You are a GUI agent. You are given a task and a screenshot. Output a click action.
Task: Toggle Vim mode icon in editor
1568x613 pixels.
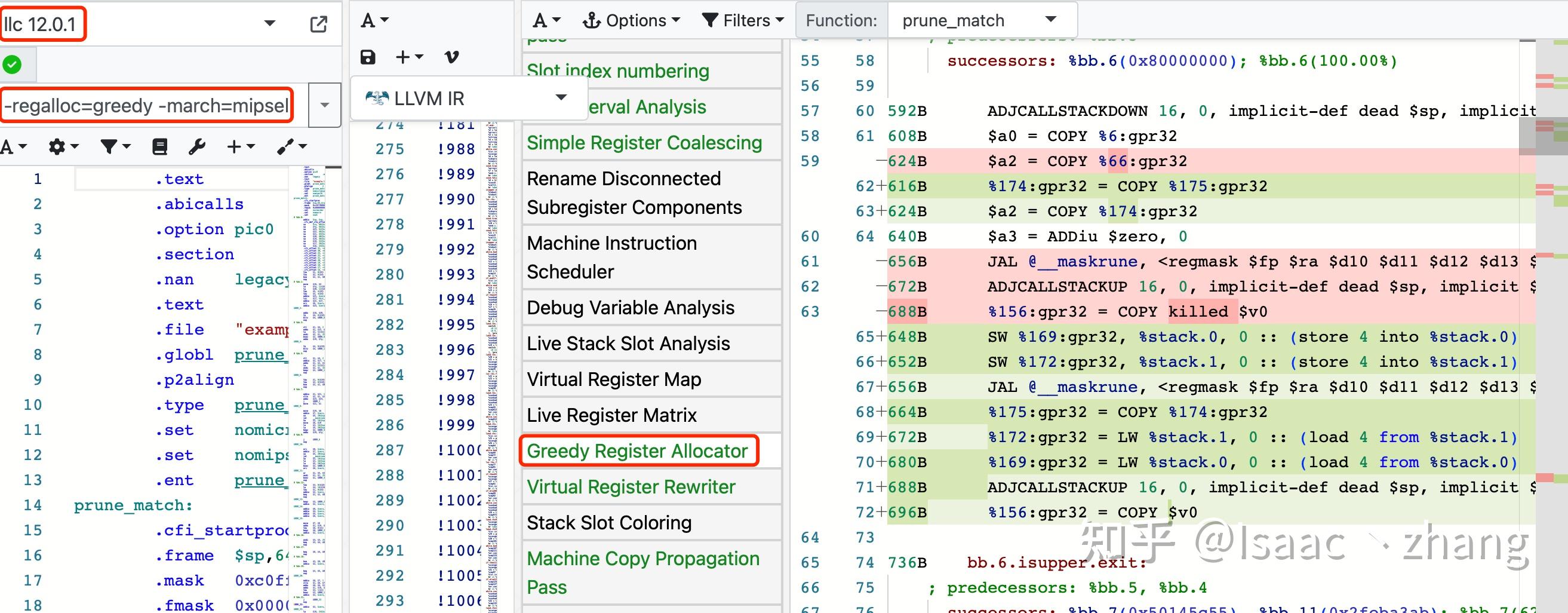pos(451,57)
